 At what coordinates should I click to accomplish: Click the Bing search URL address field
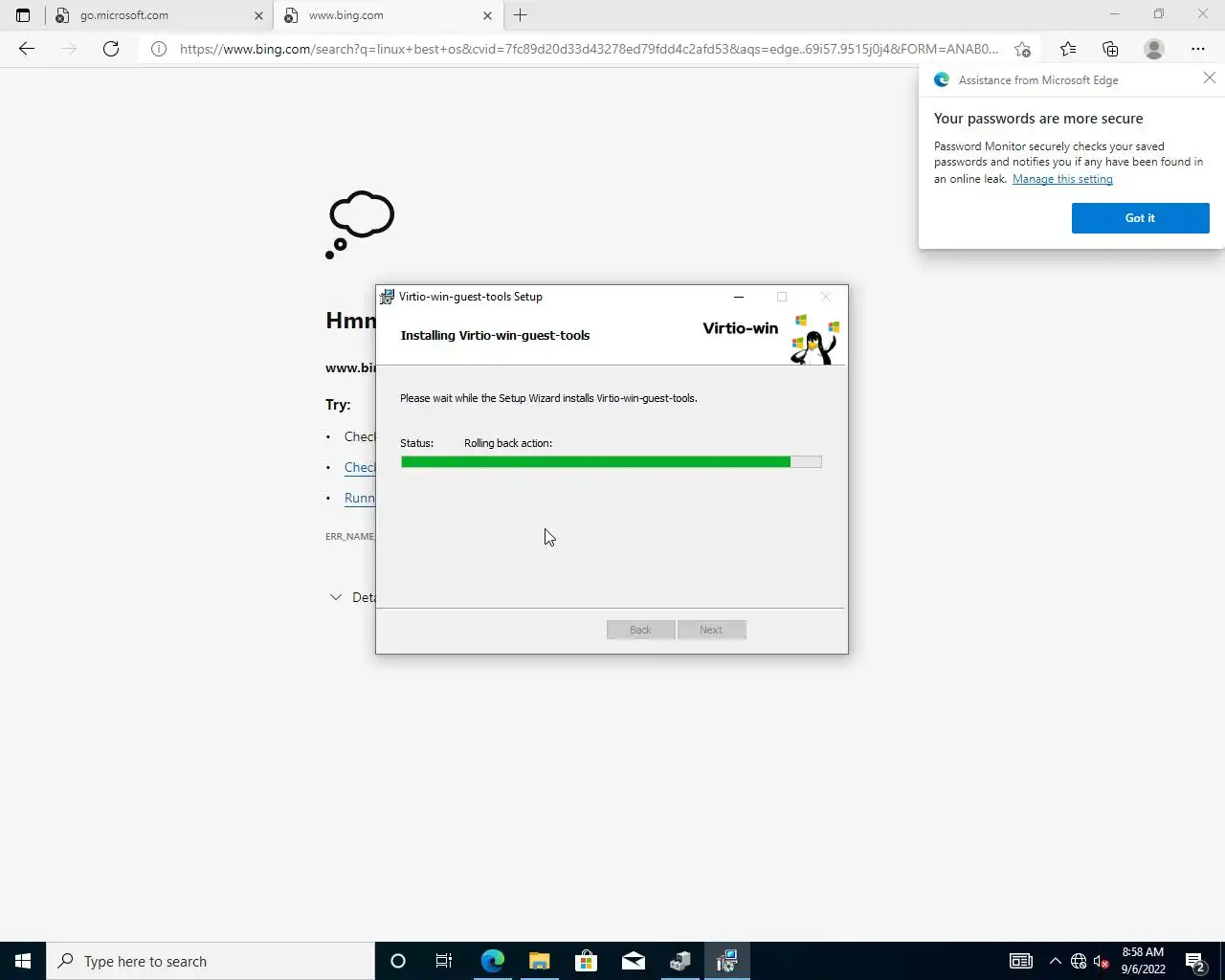click(x=589, y=49)
